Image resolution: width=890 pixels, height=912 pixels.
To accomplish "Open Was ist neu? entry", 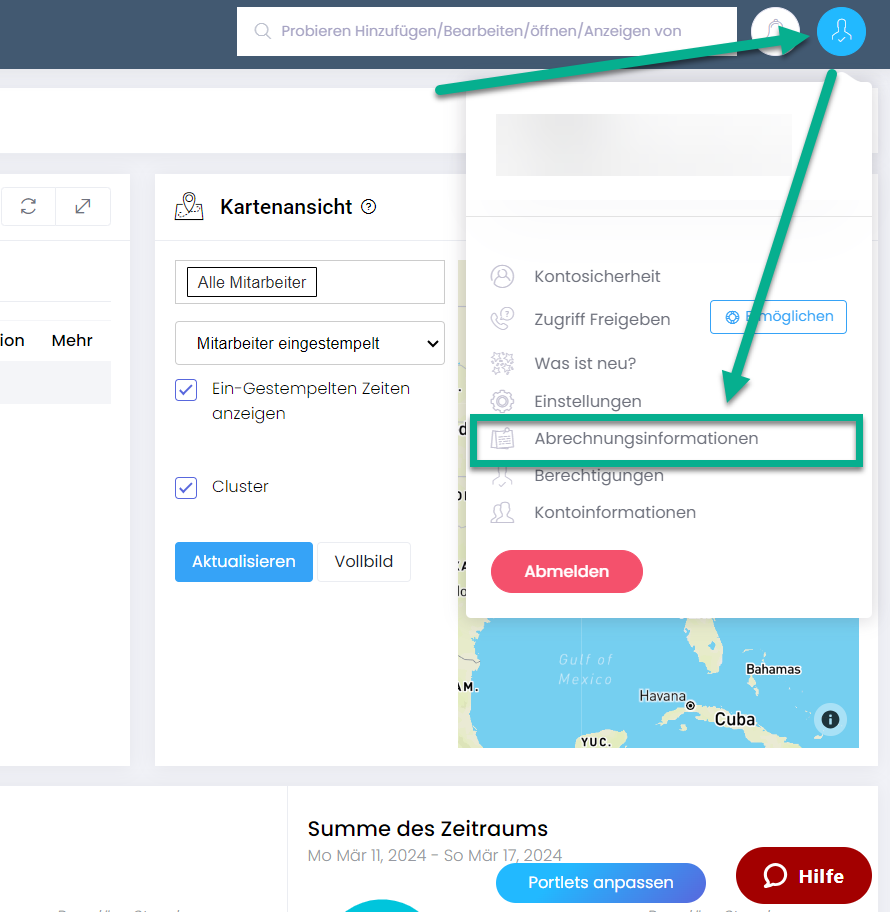I will click(585, 363).
